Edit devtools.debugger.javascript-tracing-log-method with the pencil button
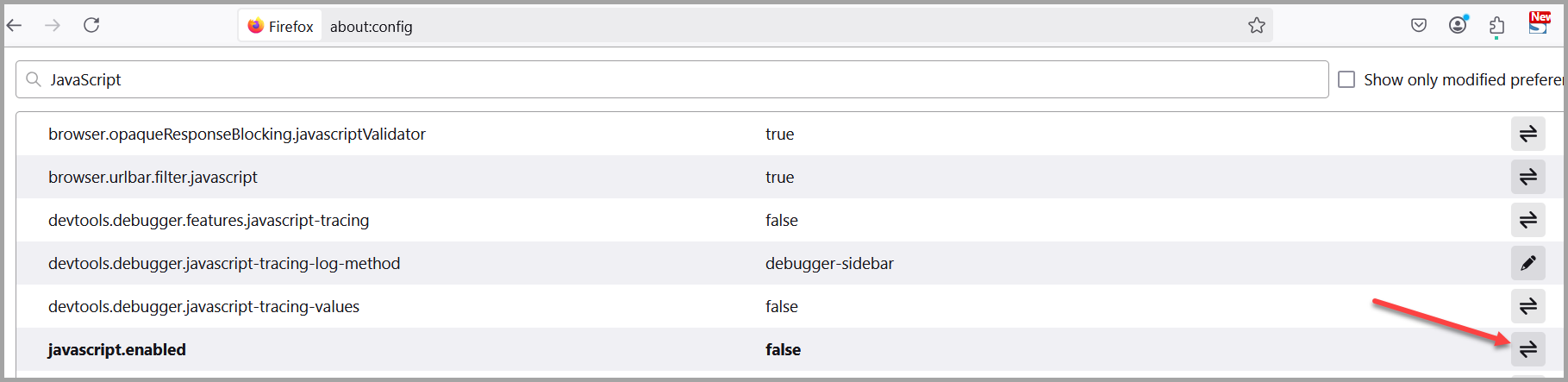 (1527, 263)
